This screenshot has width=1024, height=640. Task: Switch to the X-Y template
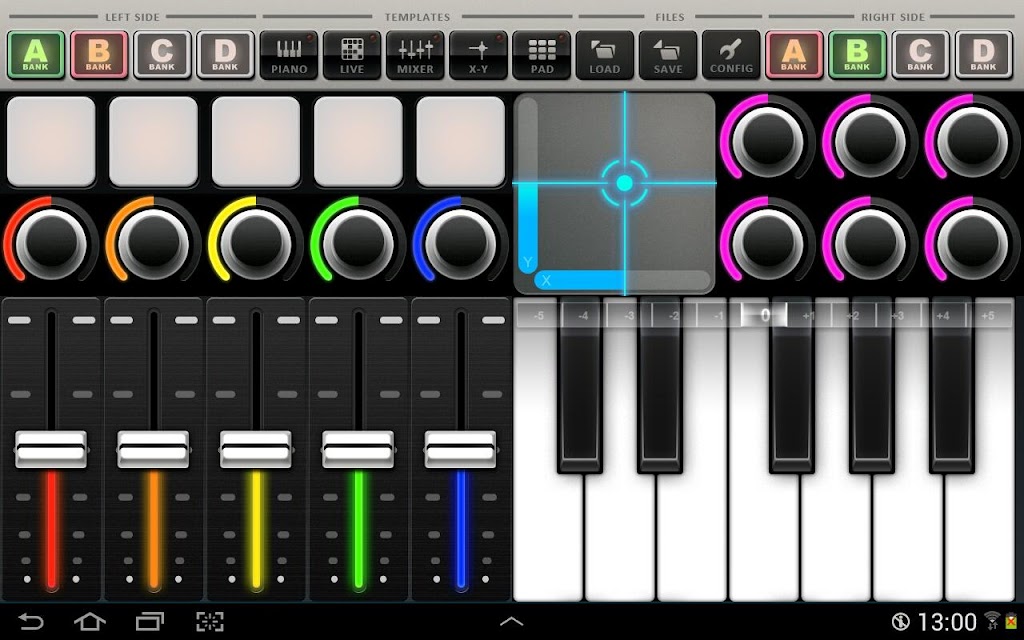[479, 56]
